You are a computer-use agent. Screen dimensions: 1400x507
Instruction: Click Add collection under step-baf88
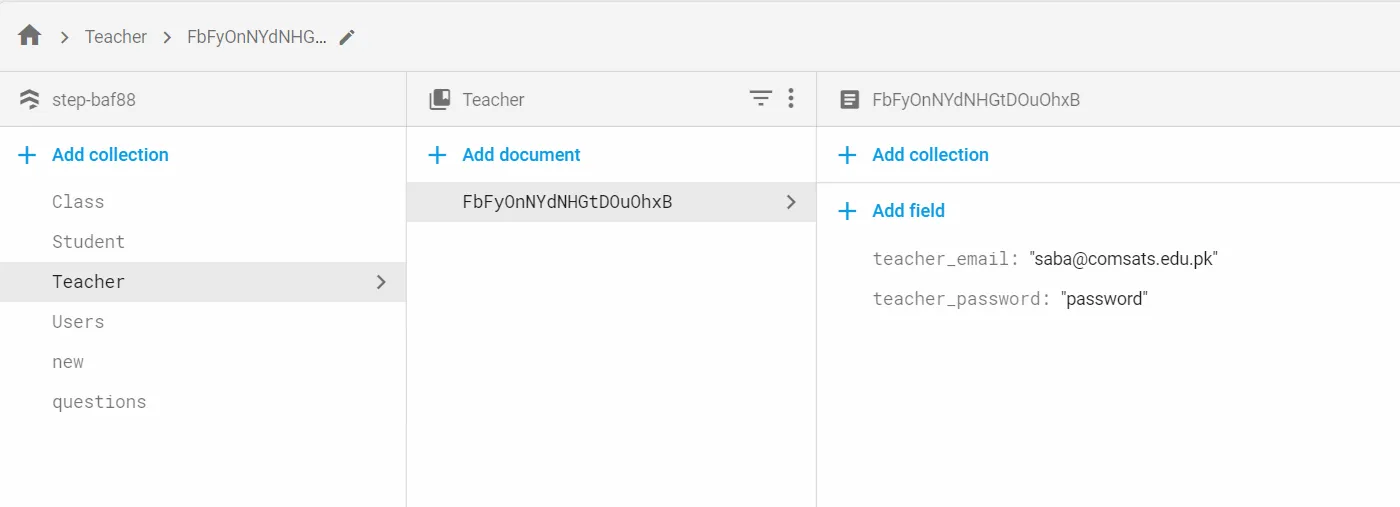110,155
